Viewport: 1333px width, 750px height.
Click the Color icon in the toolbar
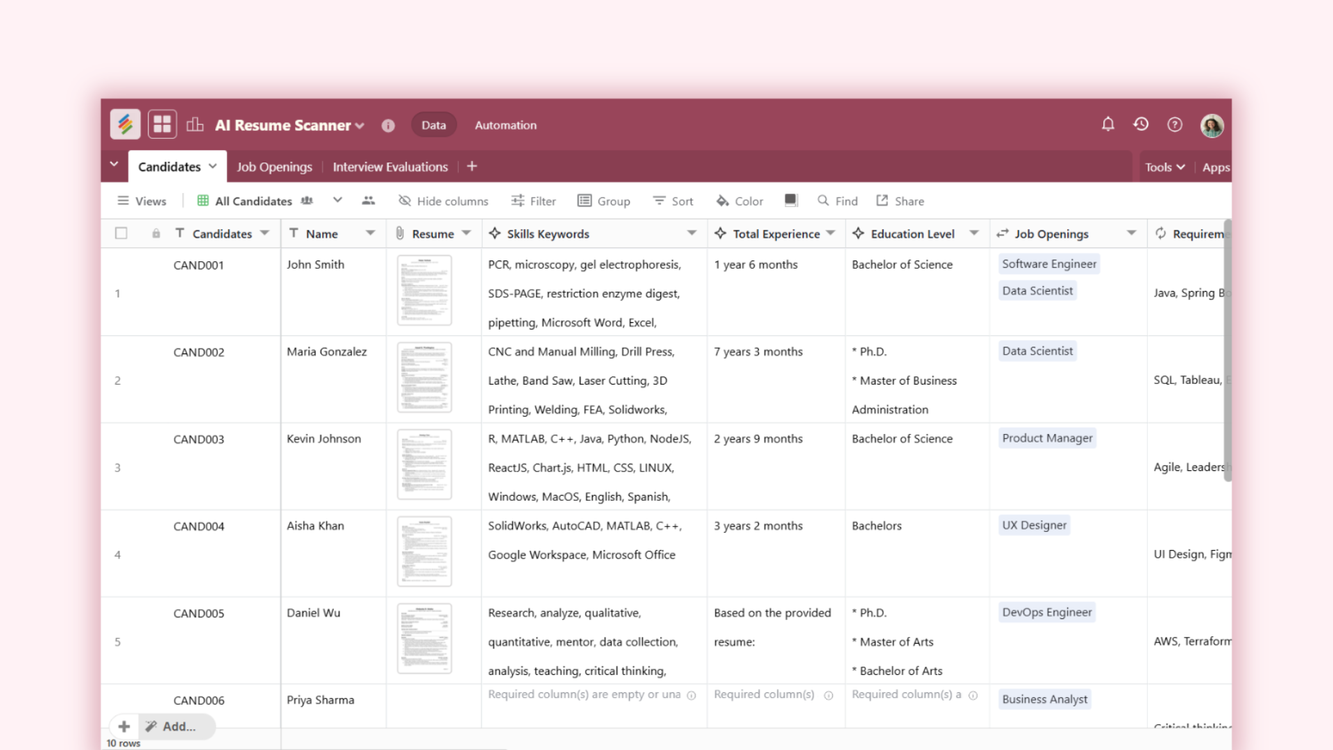(739, 201)
